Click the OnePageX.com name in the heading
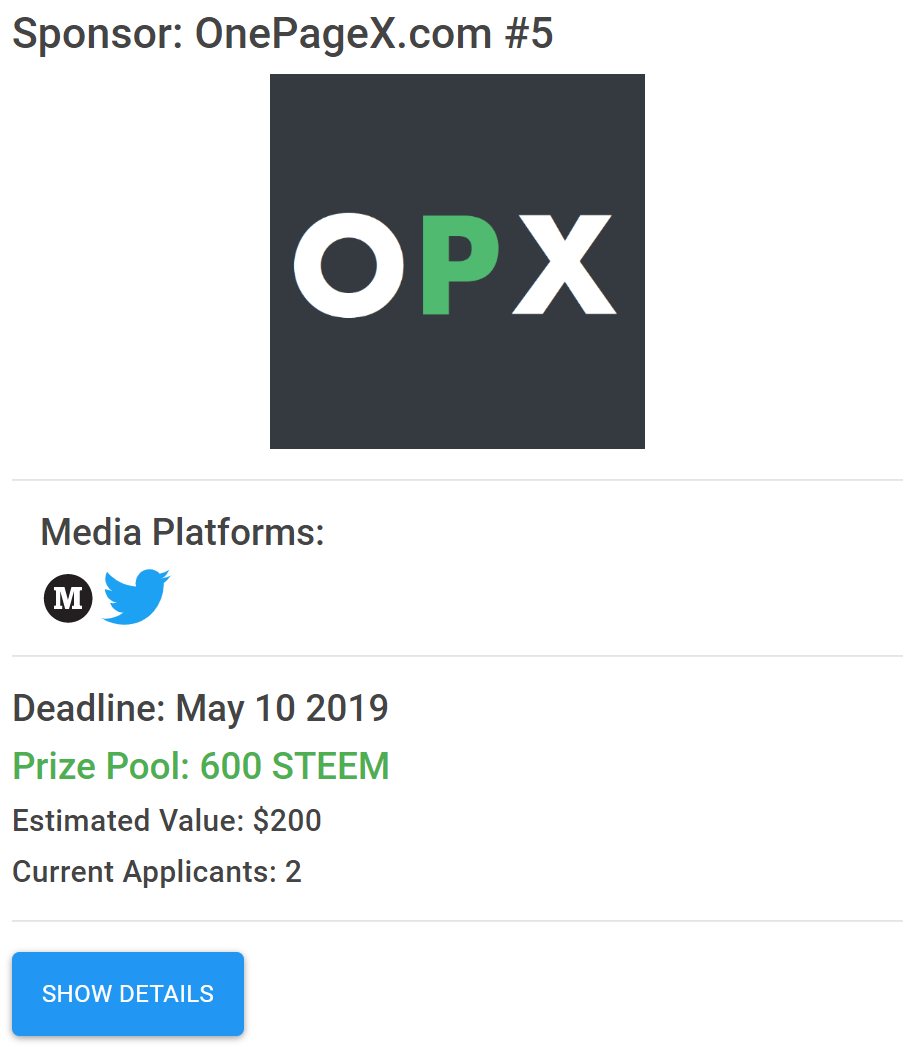The image size is (914, 1047). point(343,33)
